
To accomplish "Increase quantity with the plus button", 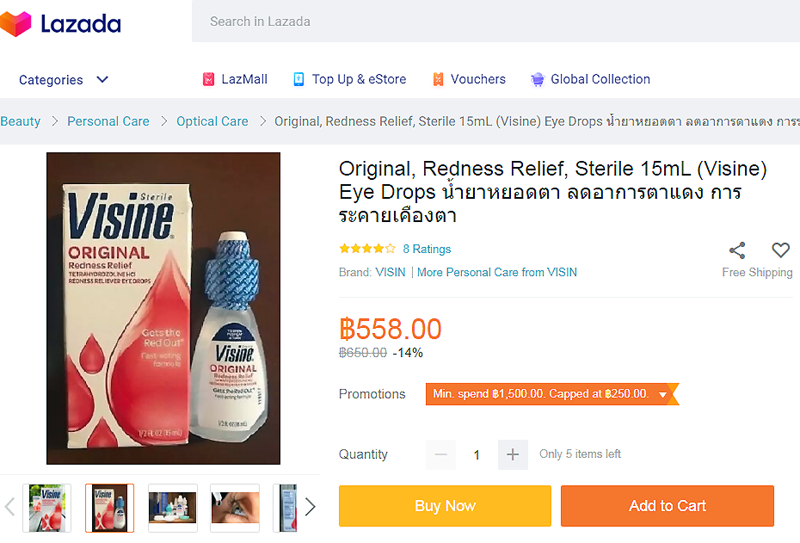I will tap(513, 454).
